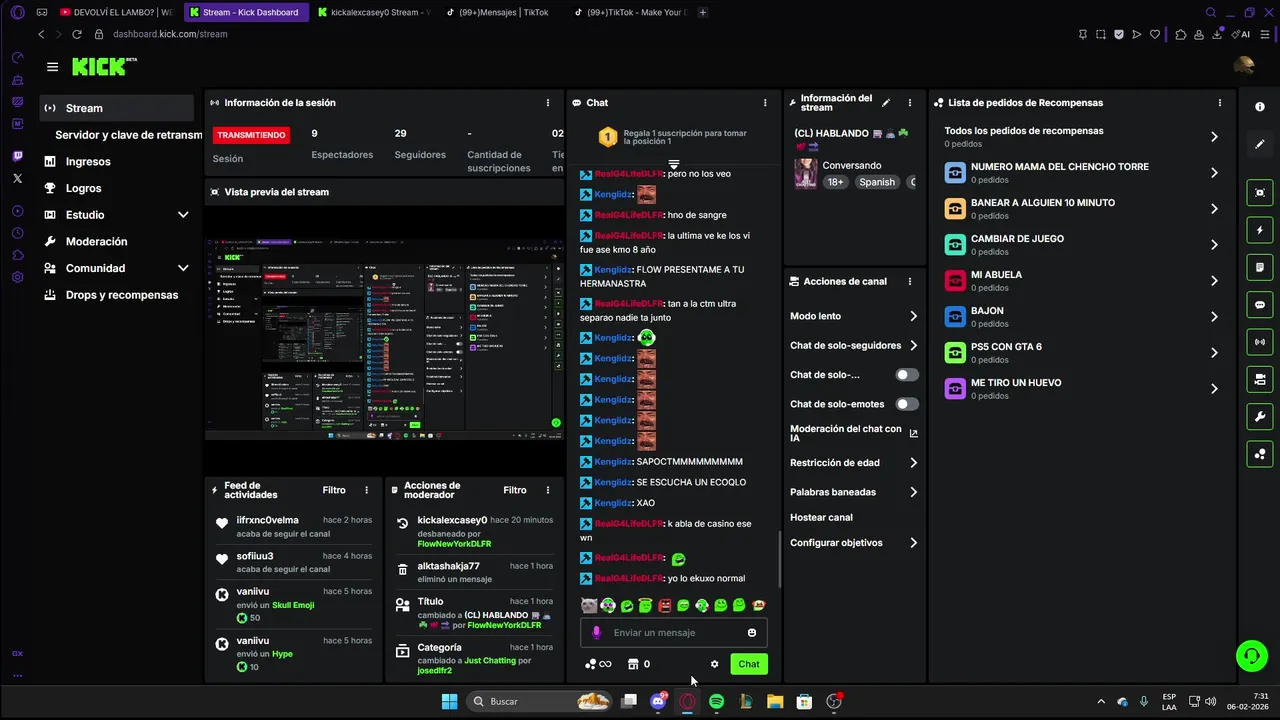Insert the angry red emote
Image resolution: width=1280 pixels, height=720 pixels.
665,605
